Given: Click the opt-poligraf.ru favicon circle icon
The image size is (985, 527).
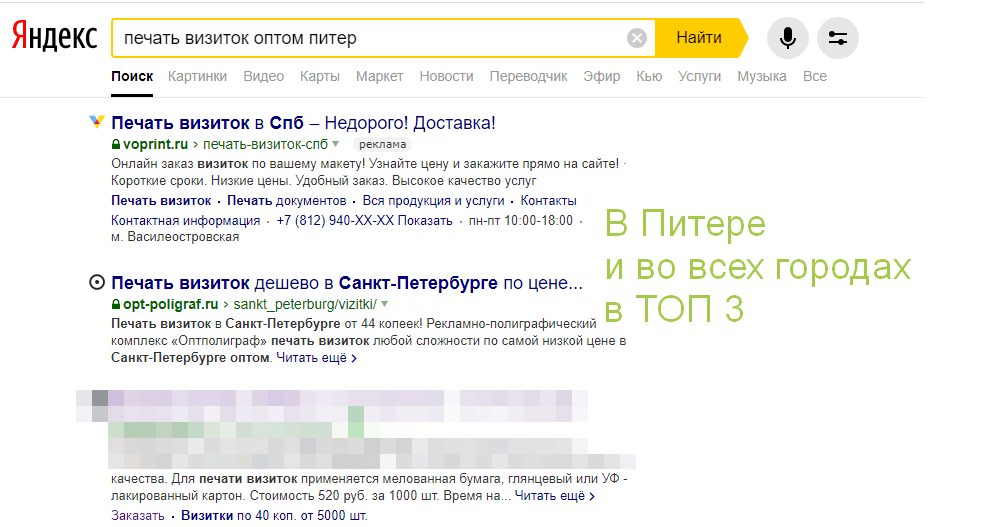Looking at the screenshot, I should pyautogui.click(x=96, y=282).
